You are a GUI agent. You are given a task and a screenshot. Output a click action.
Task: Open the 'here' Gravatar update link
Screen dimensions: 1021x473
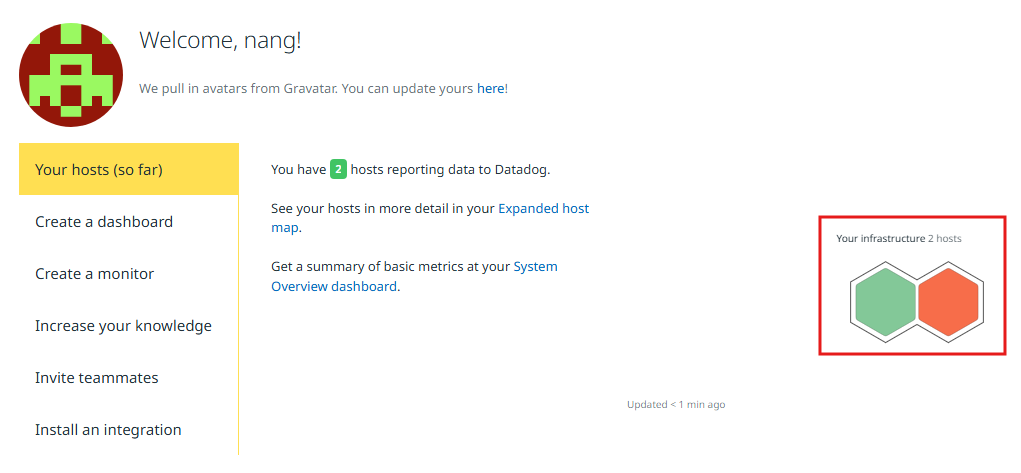(490, 89)
